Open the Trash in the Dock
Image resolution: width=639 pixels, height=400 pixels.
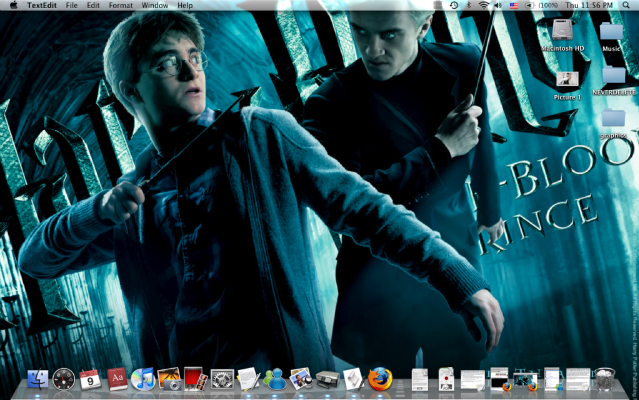pyautogui.click(x=605, y=380)
